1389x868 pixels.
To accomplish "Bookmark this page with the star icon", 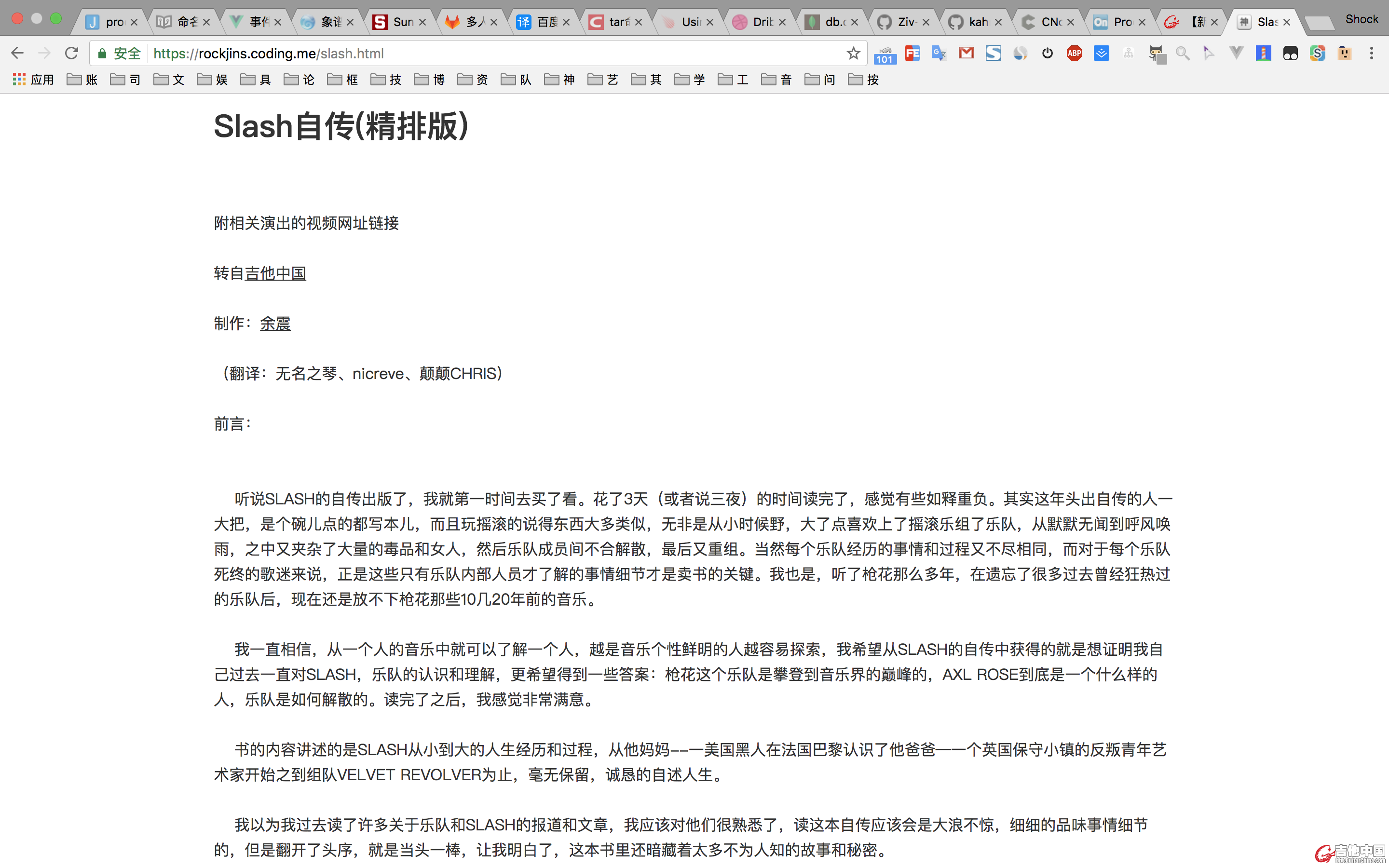I will pyautogui.click(x=853, y=54).
